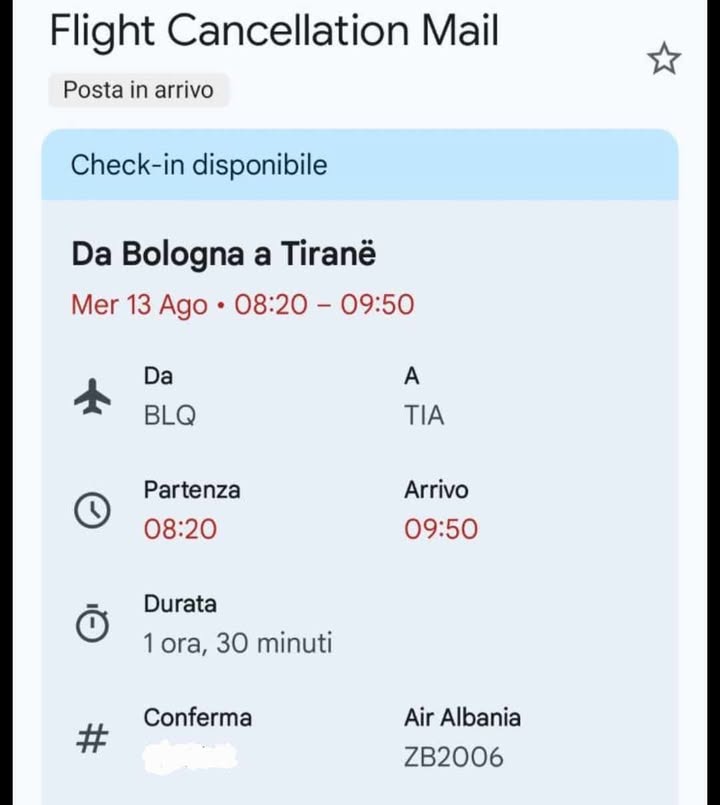This screenshot has width=720, height=805.
Task: Select arrival airport code TIA
Action: (424, 416)
